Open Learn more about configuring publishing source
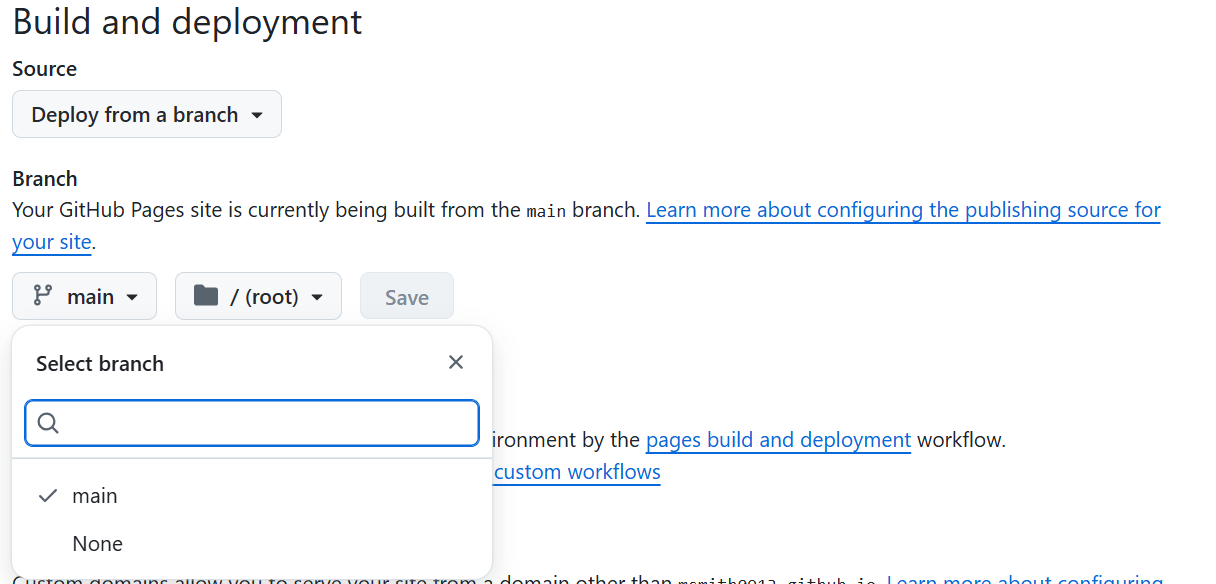 [902, 210]
